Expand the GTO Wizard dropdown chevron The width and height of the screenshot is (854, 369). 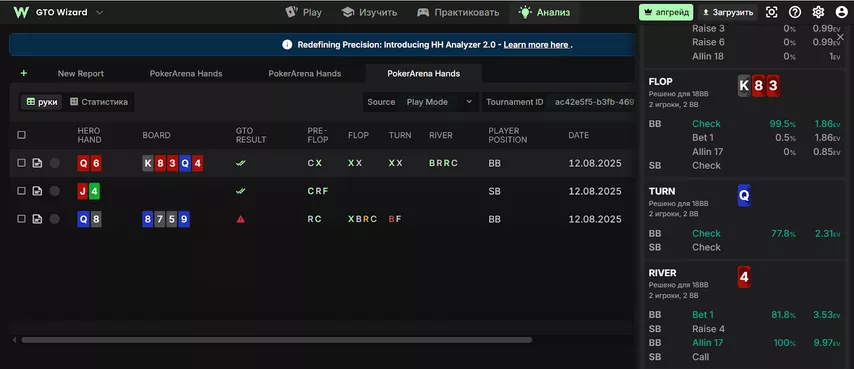pos(99,13)
